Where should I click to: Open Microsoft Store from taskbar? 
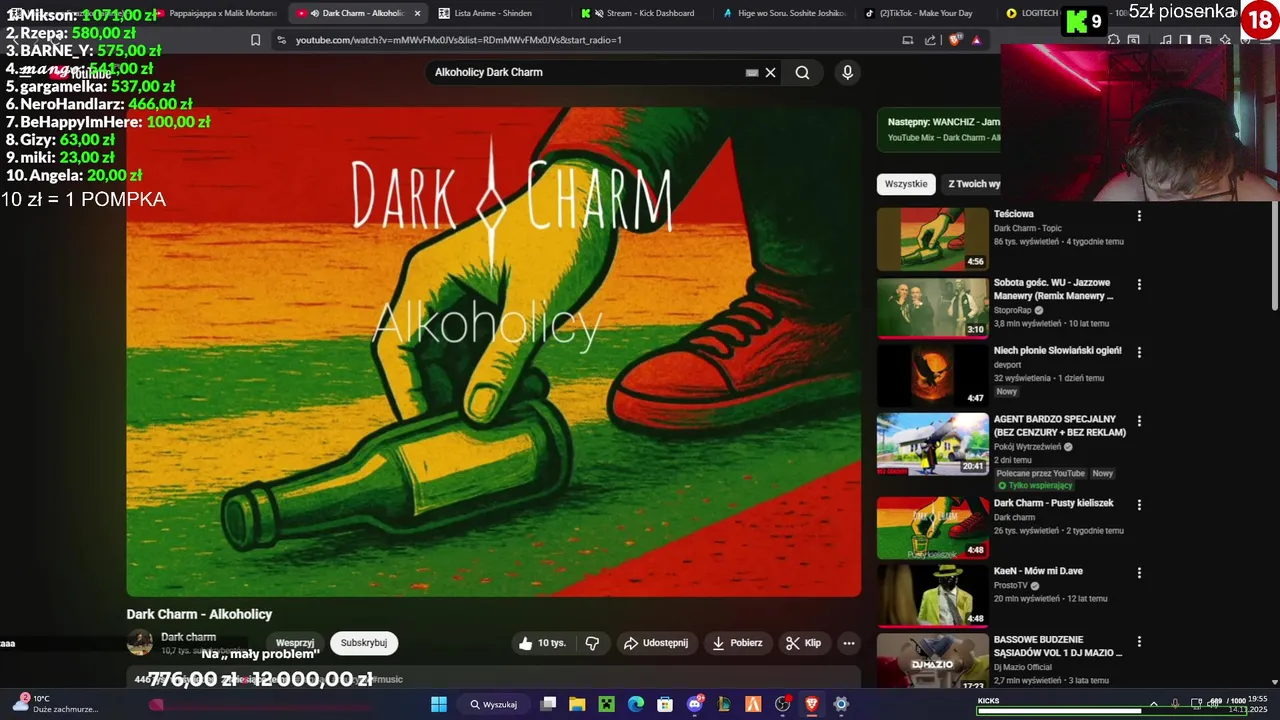665,704
